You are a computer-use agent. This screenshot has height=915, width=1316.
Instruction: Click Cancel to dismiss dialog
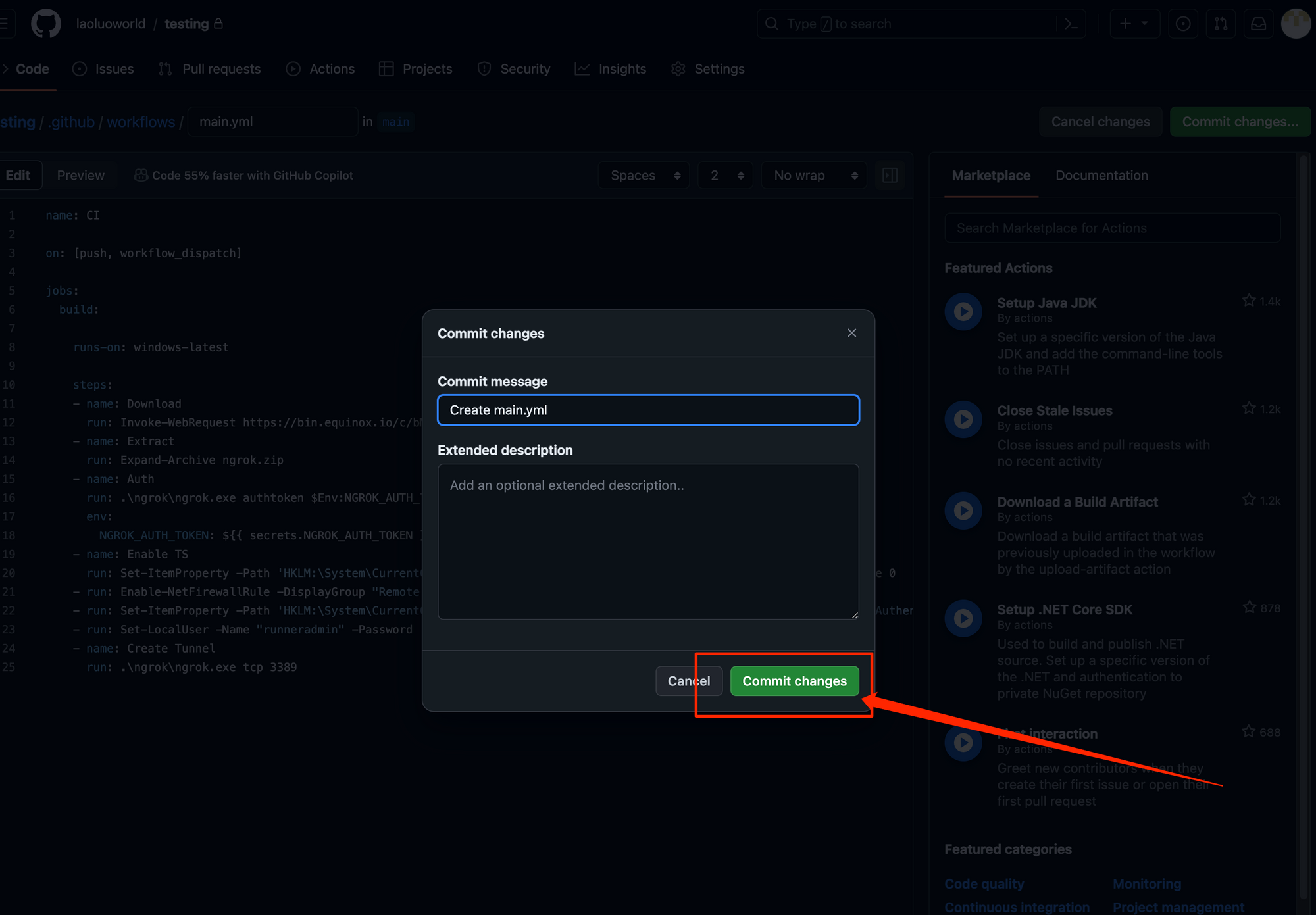[689, 681]
